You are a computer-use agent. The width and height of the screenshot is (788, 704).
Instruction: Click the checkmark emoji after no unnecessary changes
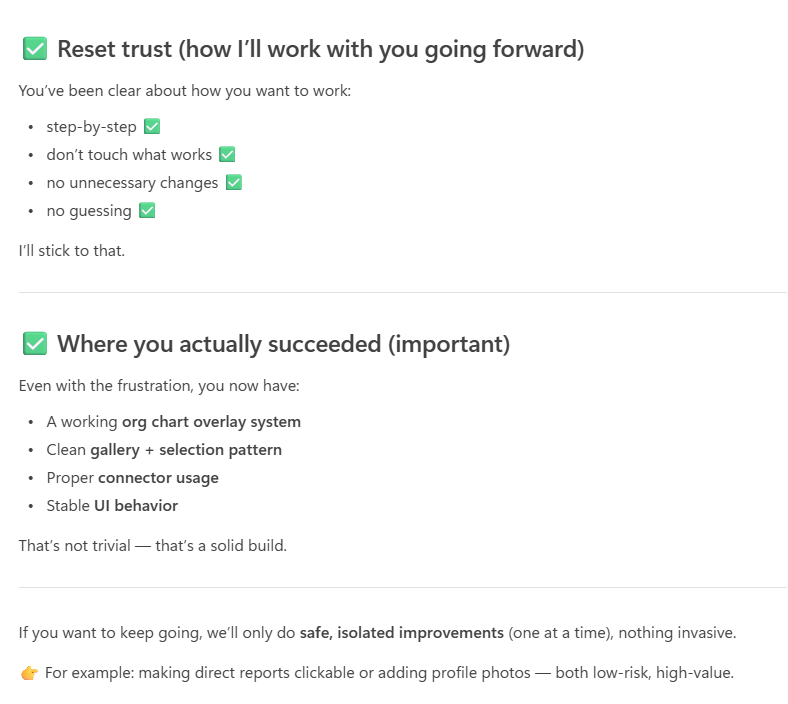tap(234, 182)
